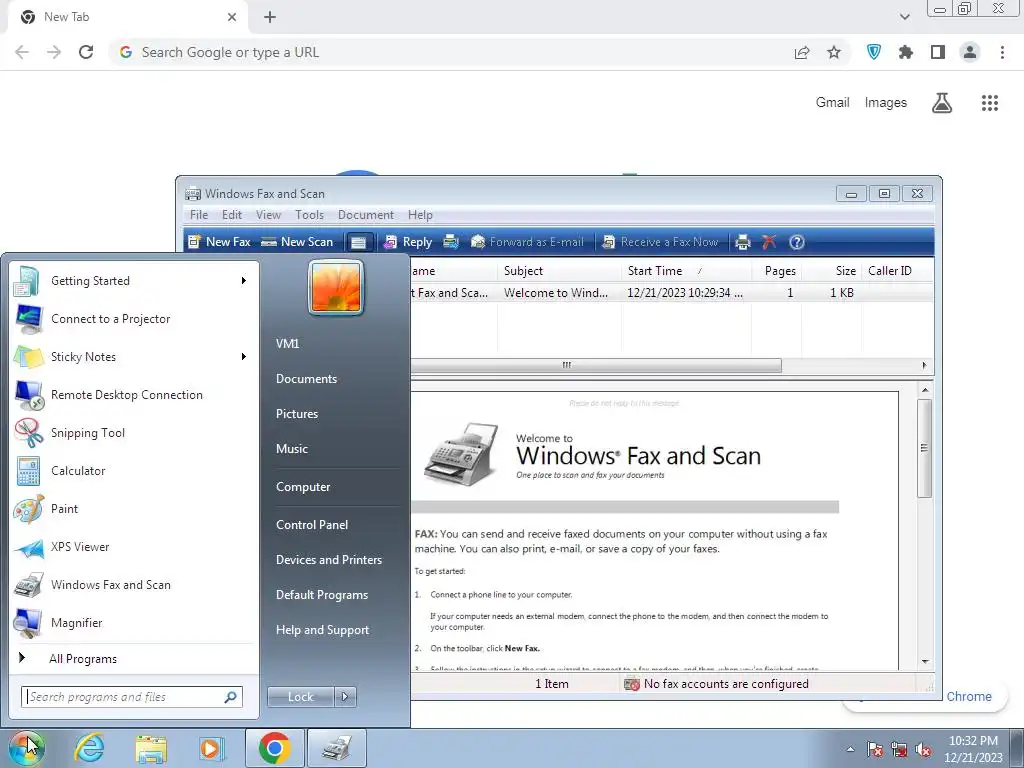Open the Google apps grid in Chrome
1024x768 pixels.
[x=989, y=103]
